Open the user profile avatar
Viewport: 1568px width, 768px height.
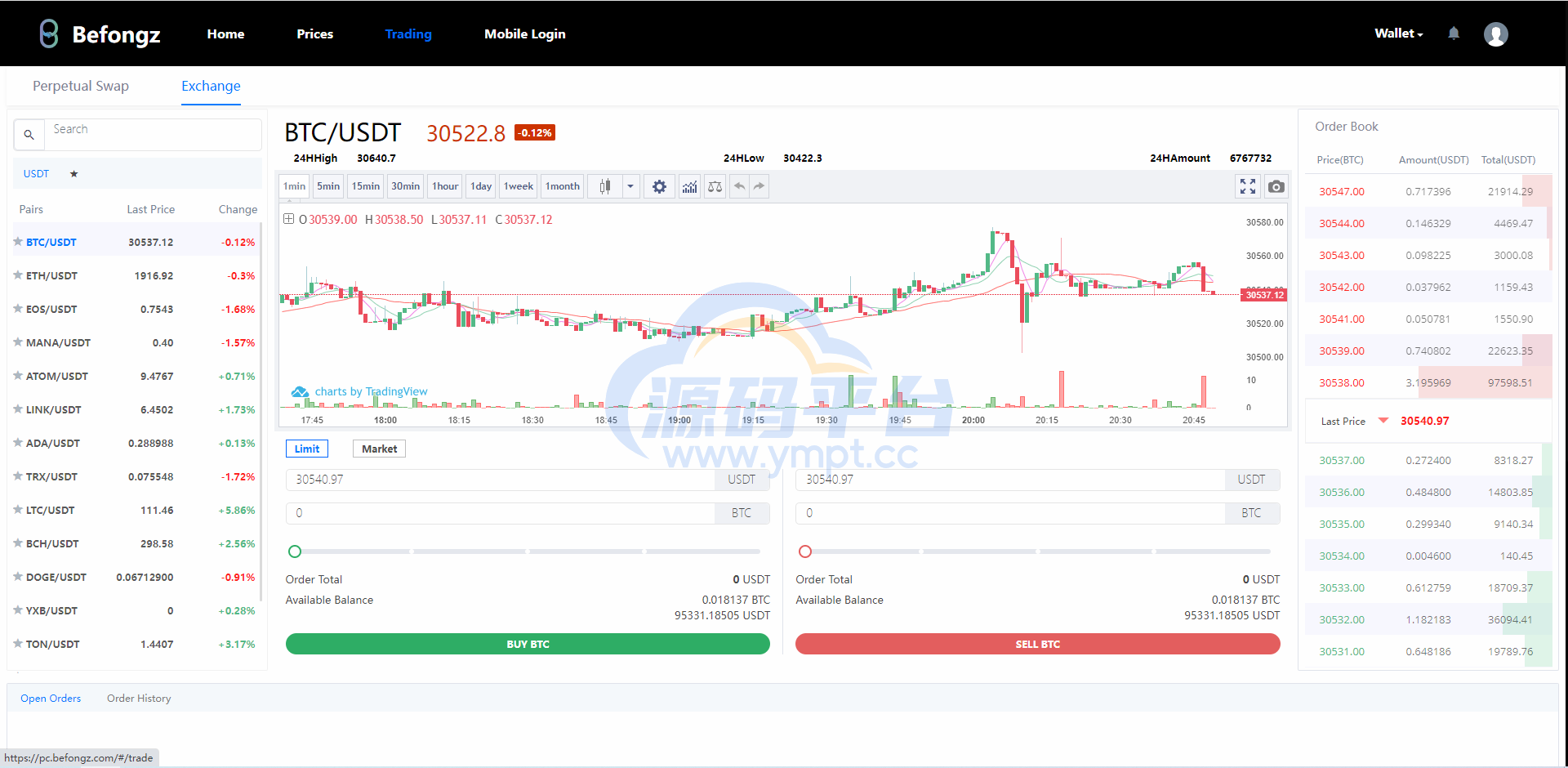point(1496,34)
